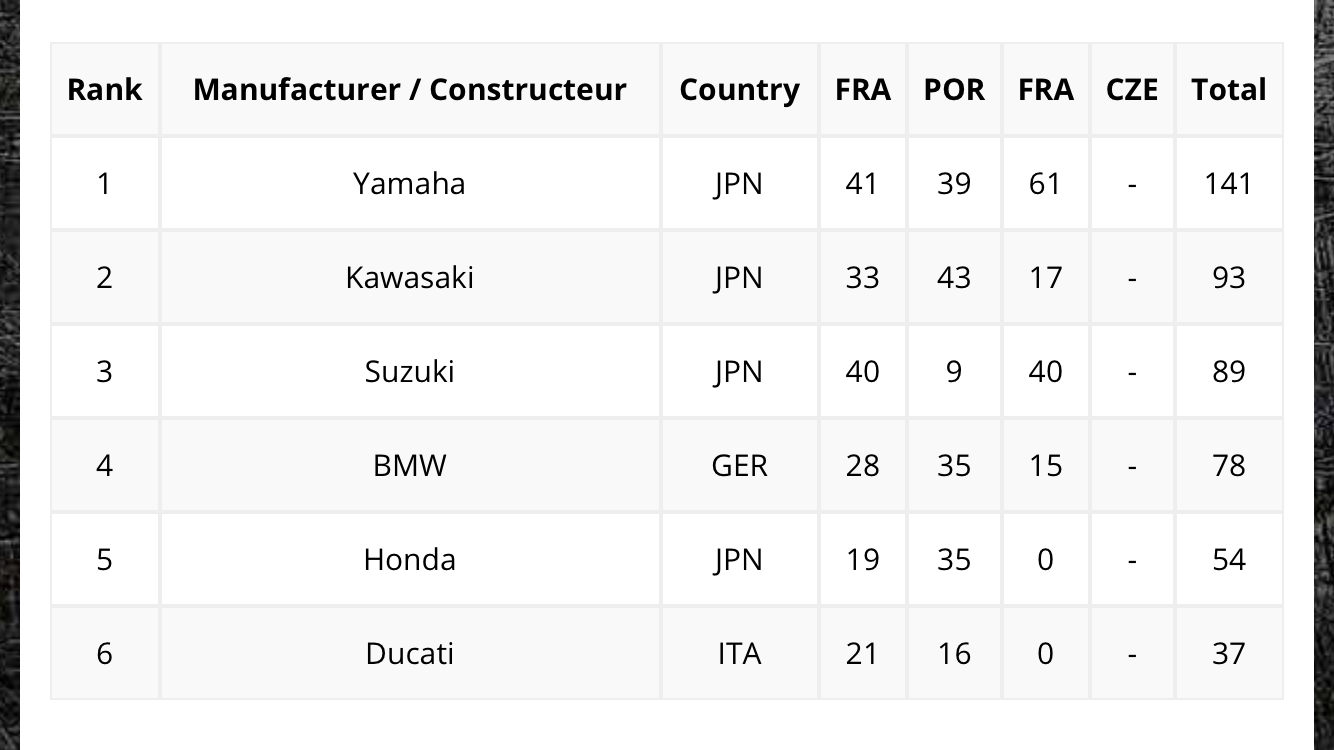Click the Total column header
This screenshot has width=1334, height=750.
(1228, 90)
